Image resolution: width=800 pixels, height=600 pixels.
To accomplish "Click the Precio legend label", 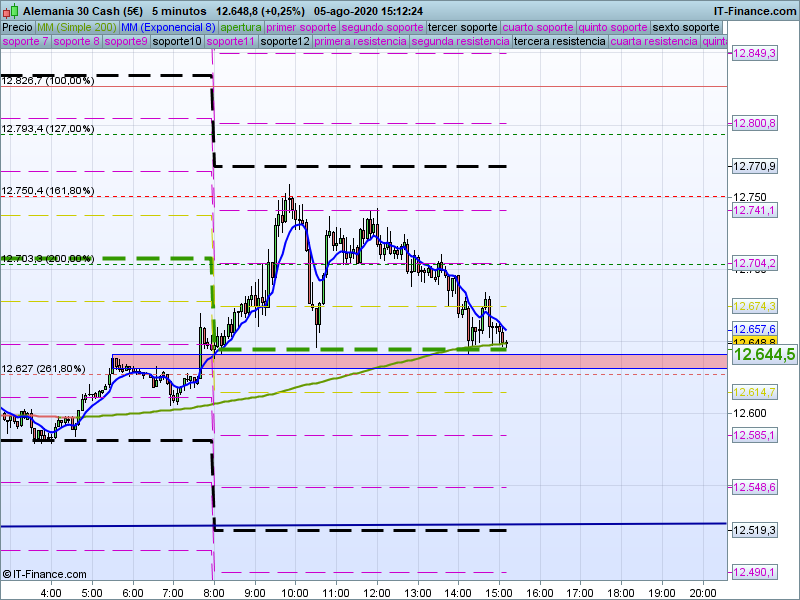I will (x=17, y=27).
